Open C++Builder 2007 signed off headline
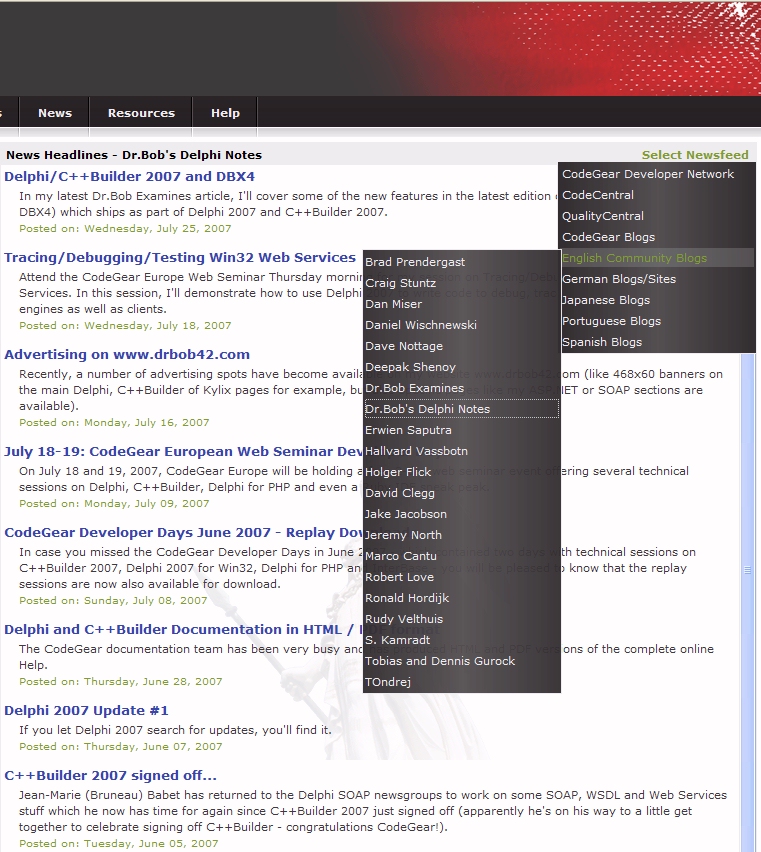 tap(110, 775)
